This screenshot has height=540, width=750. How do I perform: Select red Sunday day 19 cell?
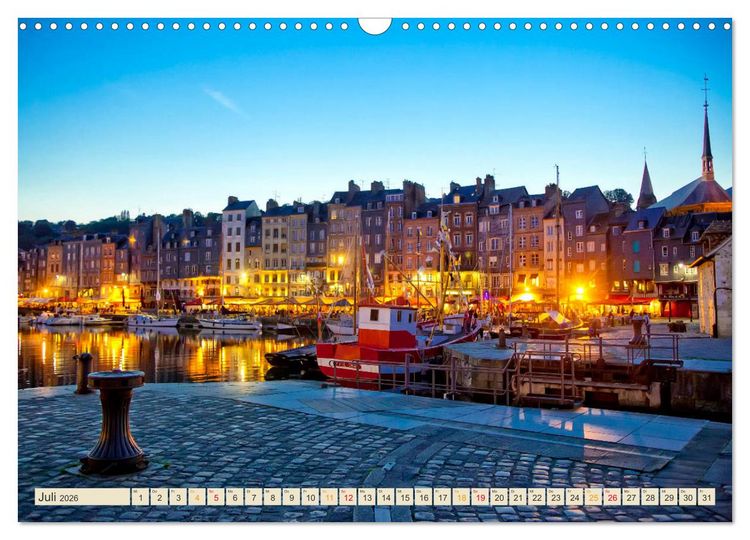480,496
